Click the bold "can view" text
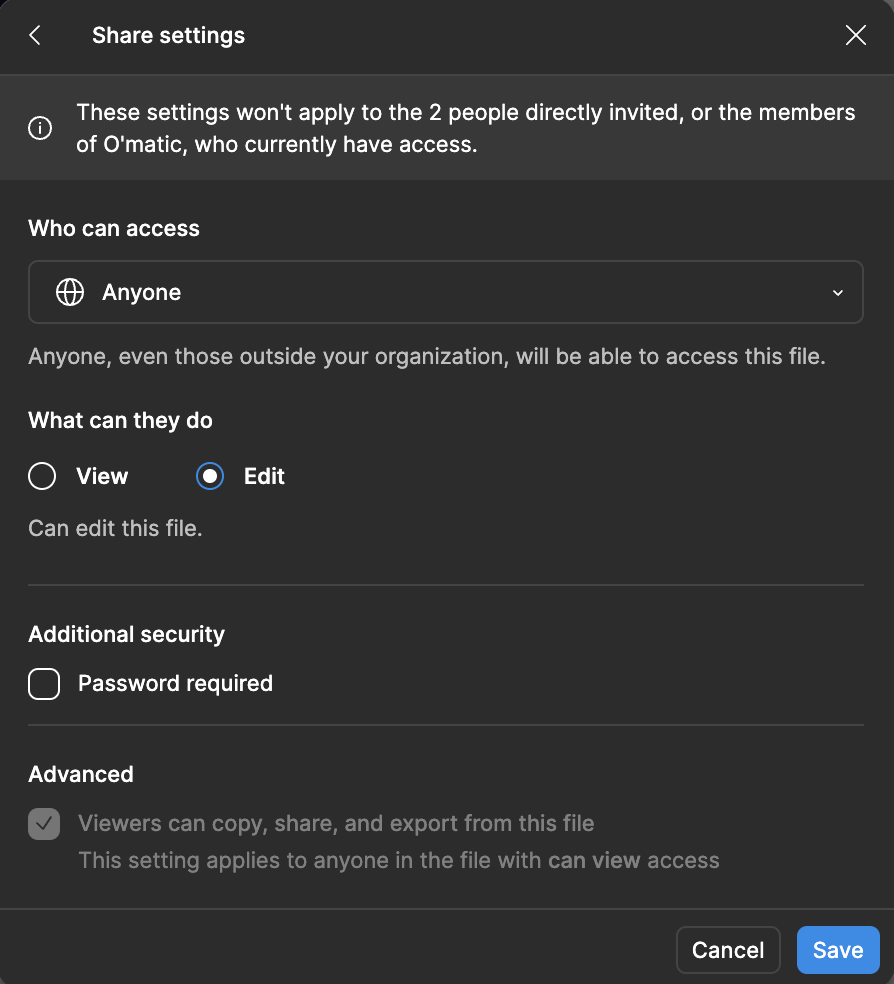Image resolution: width=894 pixels, height=984 pixels. coord(595,860)
